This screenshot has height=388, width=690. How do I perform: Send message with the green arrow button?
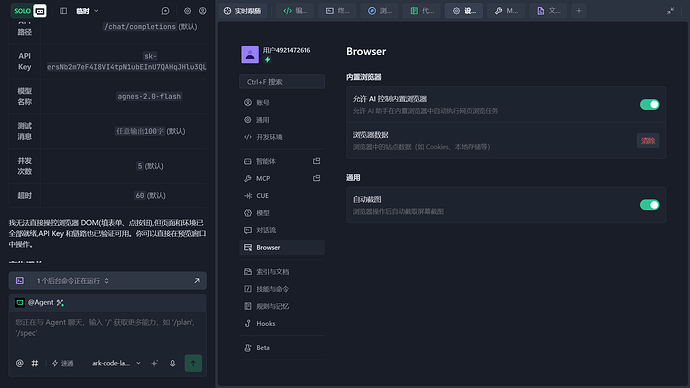coord(193,363)
